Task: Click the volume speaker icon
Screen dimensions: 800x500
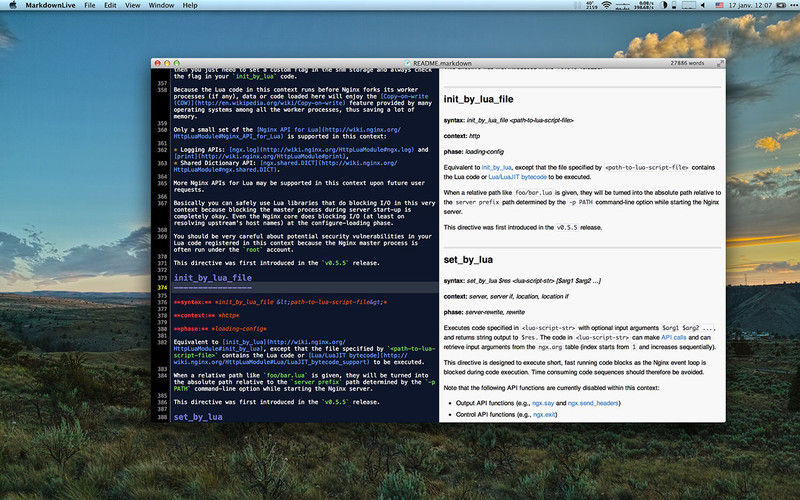Action: [x=703, y=5]
